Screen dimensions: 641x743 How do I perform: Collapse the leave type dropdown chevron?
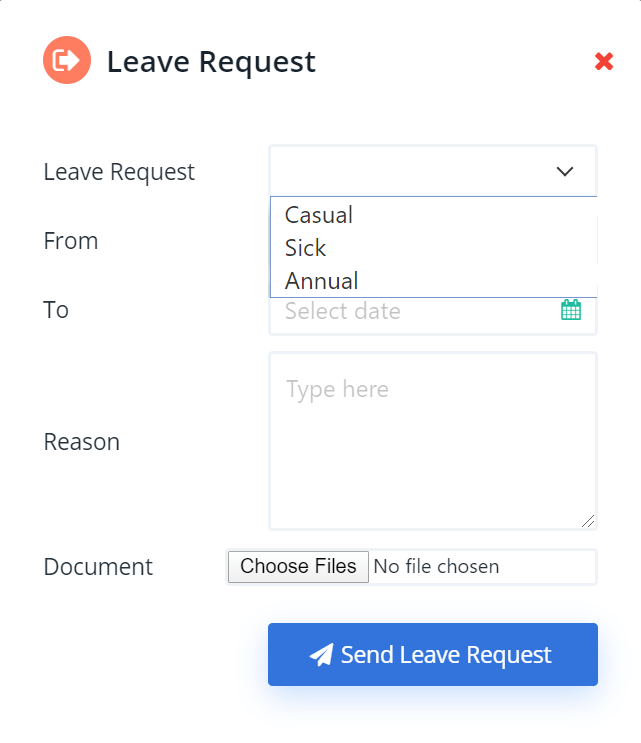pyautogui.click(x=565, y=171)
